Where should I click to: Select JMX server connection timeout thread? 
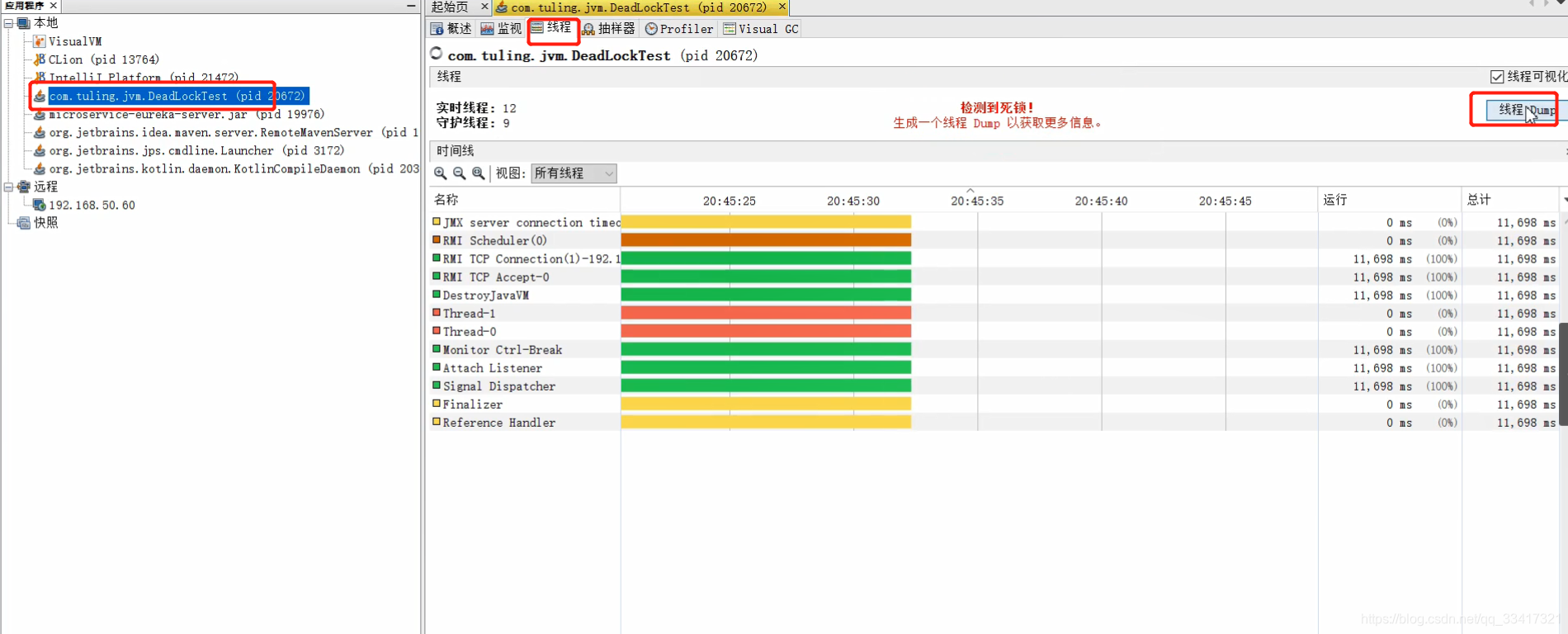[x=994, y=223]
